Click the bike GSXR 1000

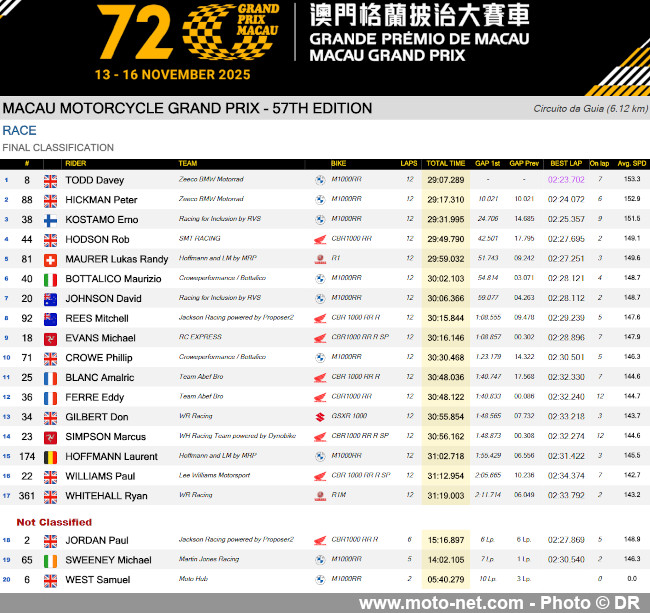pyautogui.click(x=349, y=416)
